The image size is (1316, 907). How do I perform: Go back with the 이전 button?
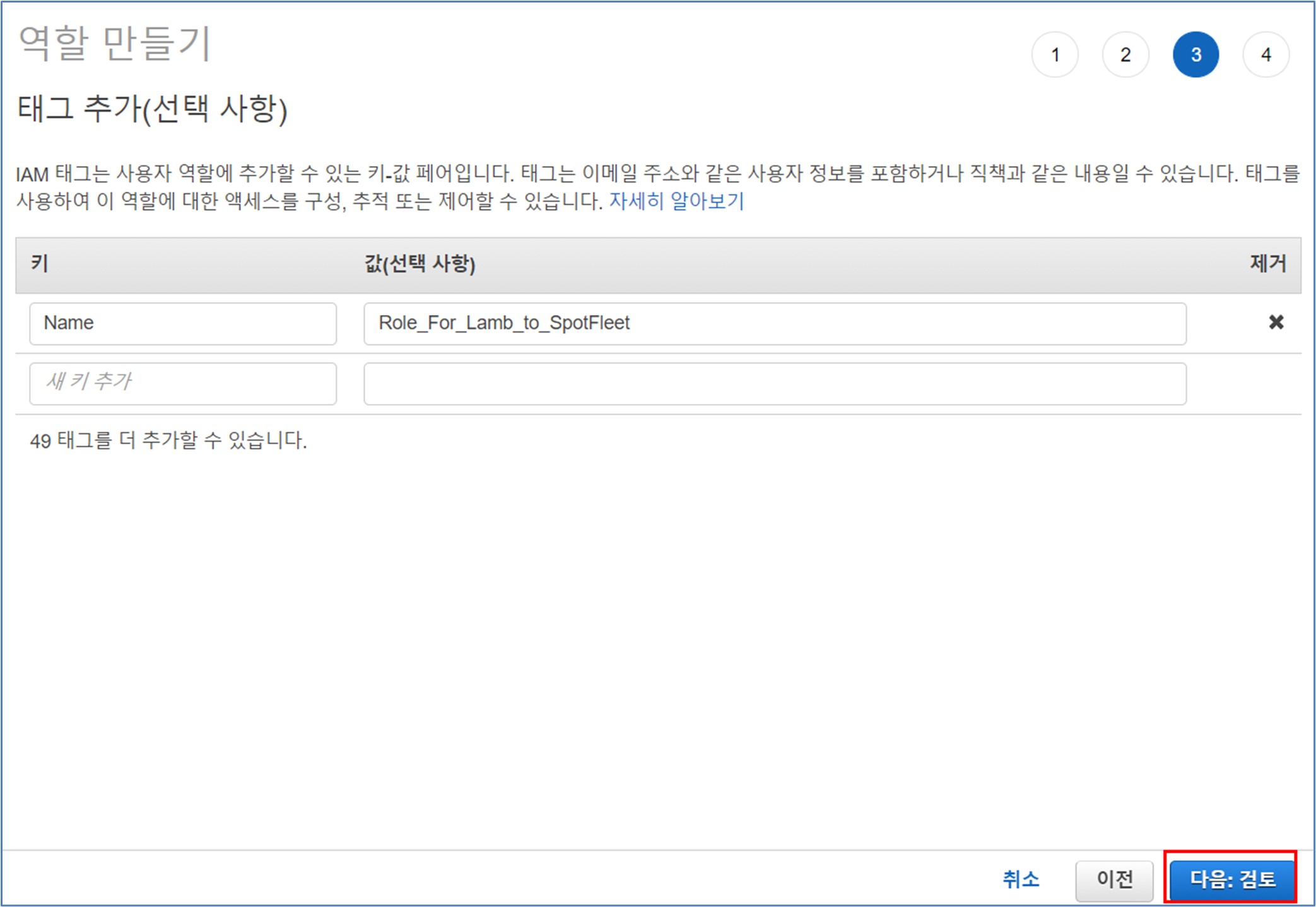click(1114, 879)
